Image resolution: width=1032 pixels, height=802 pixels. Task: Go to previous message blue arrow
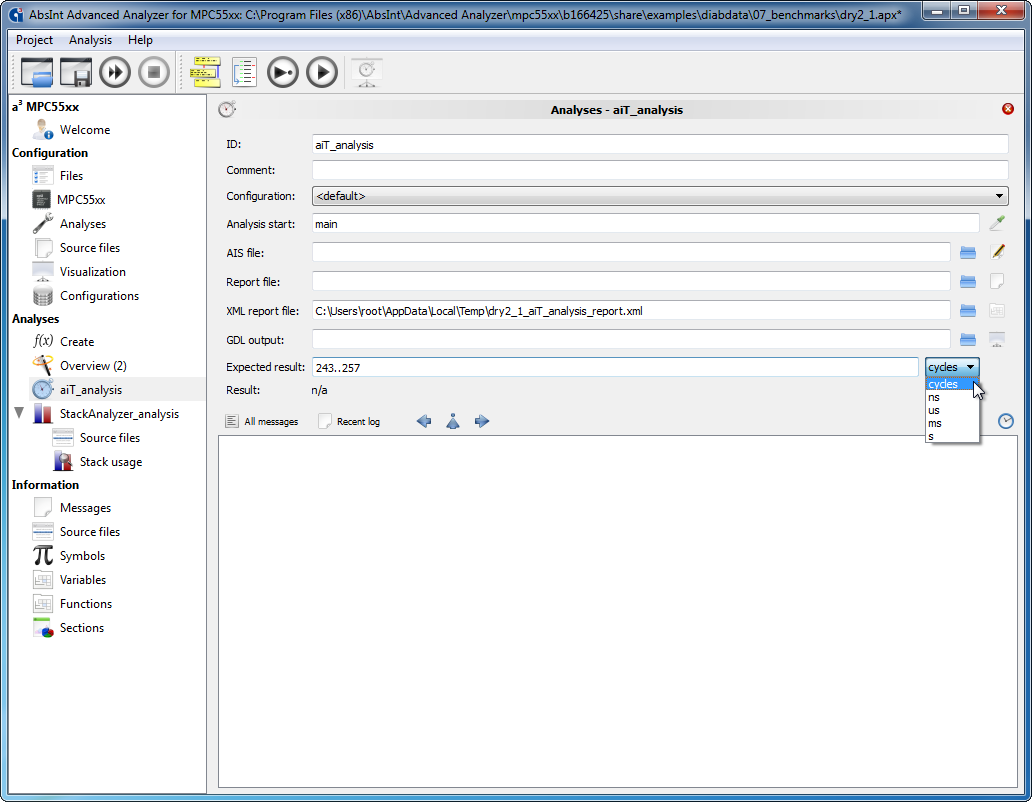(424, 421)
